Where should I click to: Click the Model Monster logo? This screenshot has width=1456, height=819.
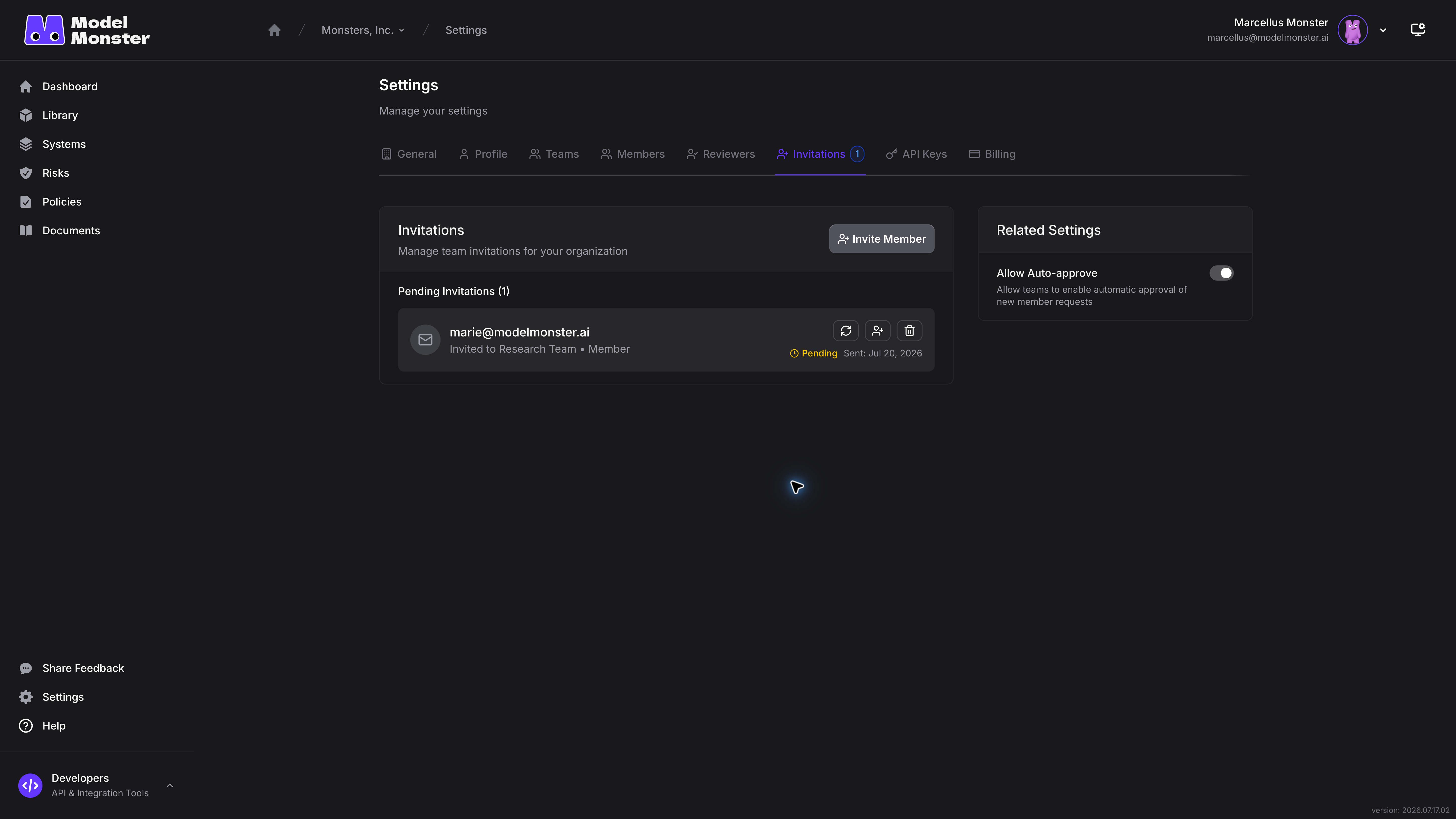pos(87,30)
